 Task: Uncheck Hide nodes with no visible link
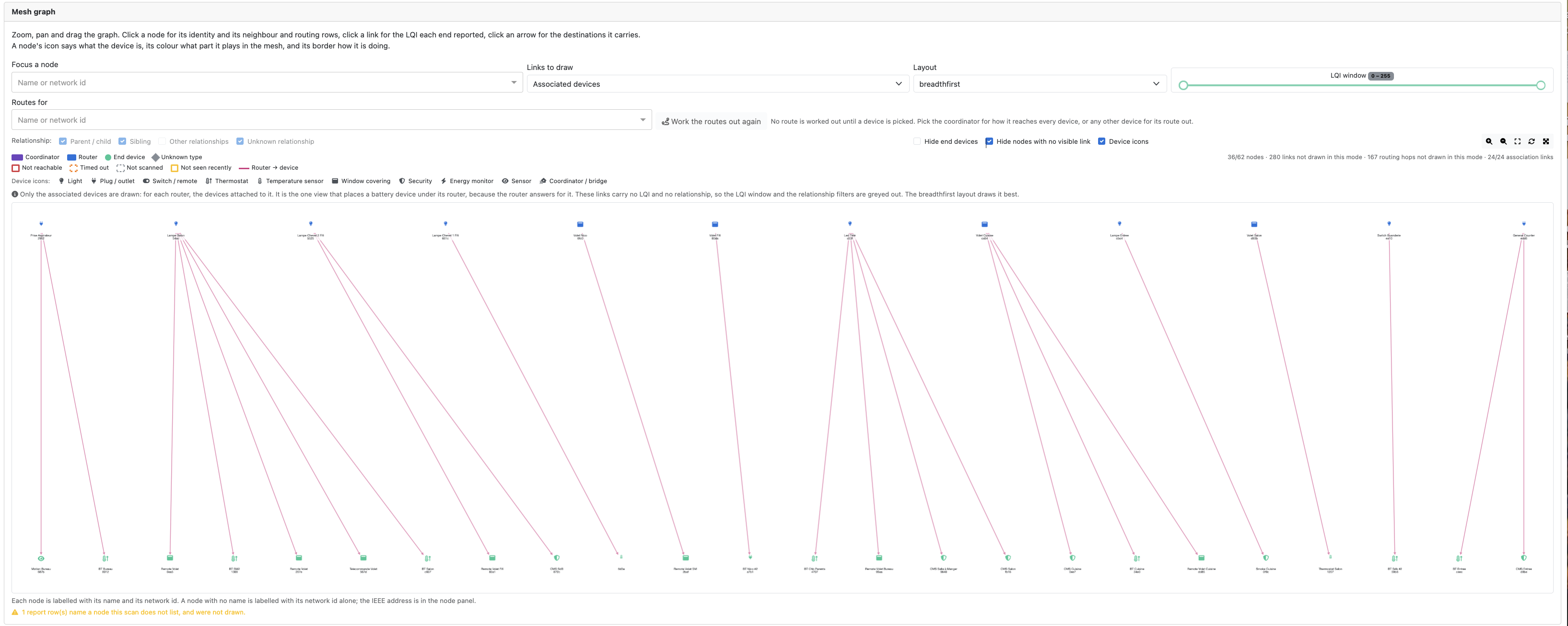click(989, 141)
